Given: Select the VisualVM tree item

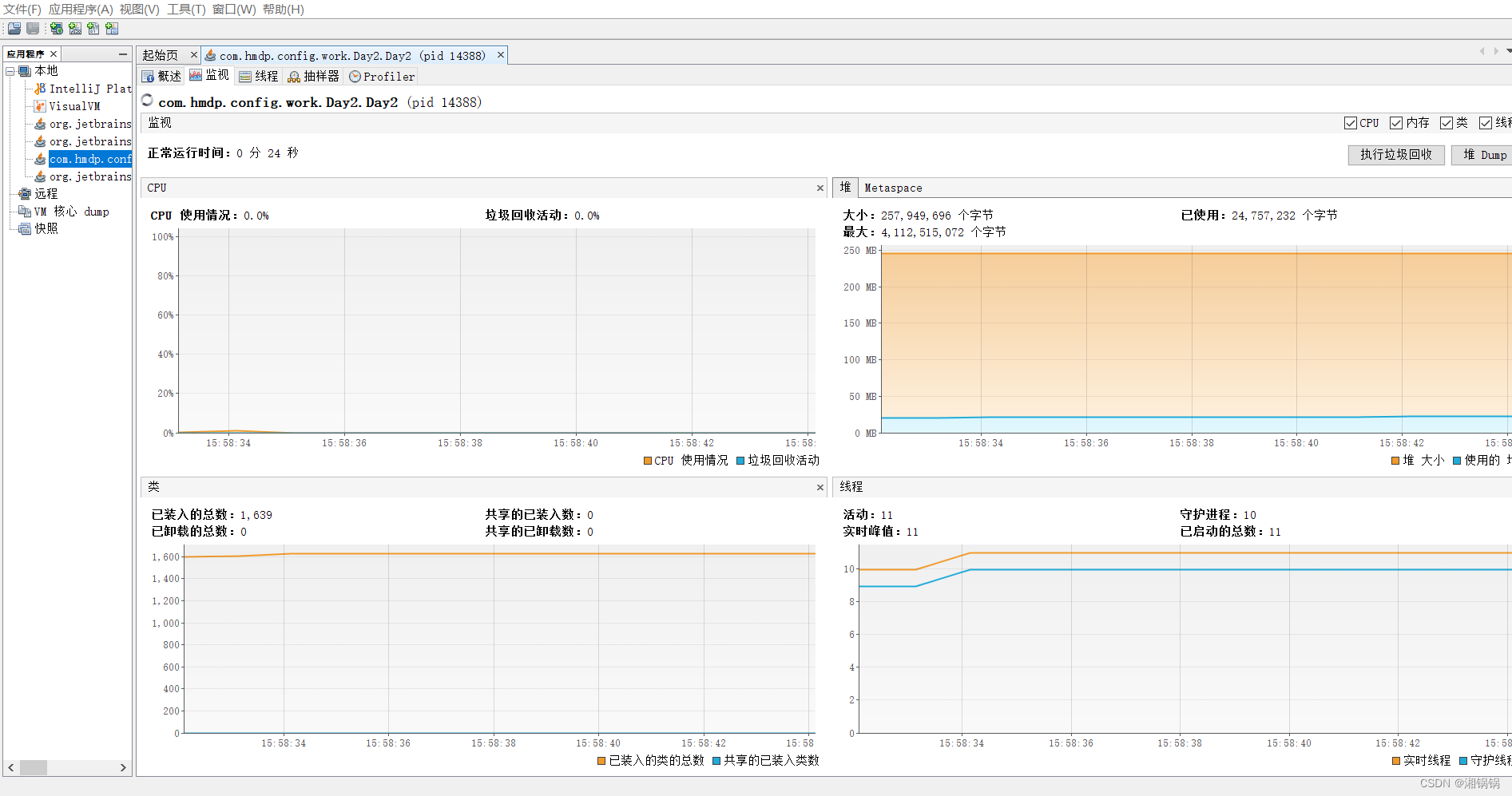Looking at the screenshot, I should click(x=74, y=106).
